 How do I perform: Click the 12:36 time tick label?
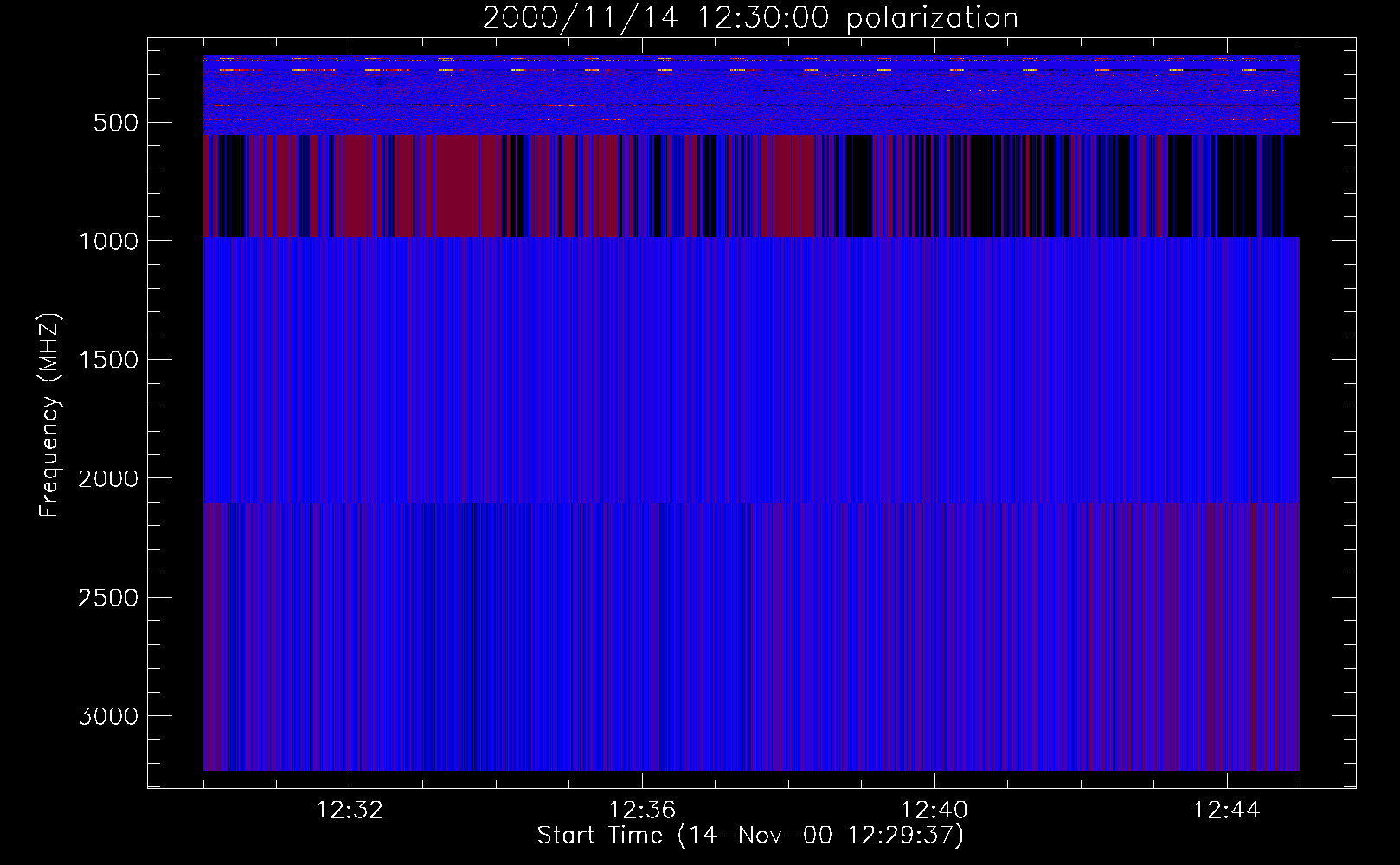[x=642, y=811]
